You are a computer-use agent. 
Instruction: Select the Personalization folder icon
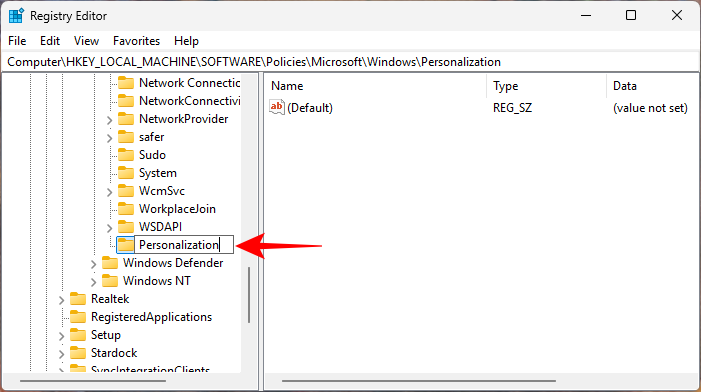pyautogui.click(x=126, y=244)
